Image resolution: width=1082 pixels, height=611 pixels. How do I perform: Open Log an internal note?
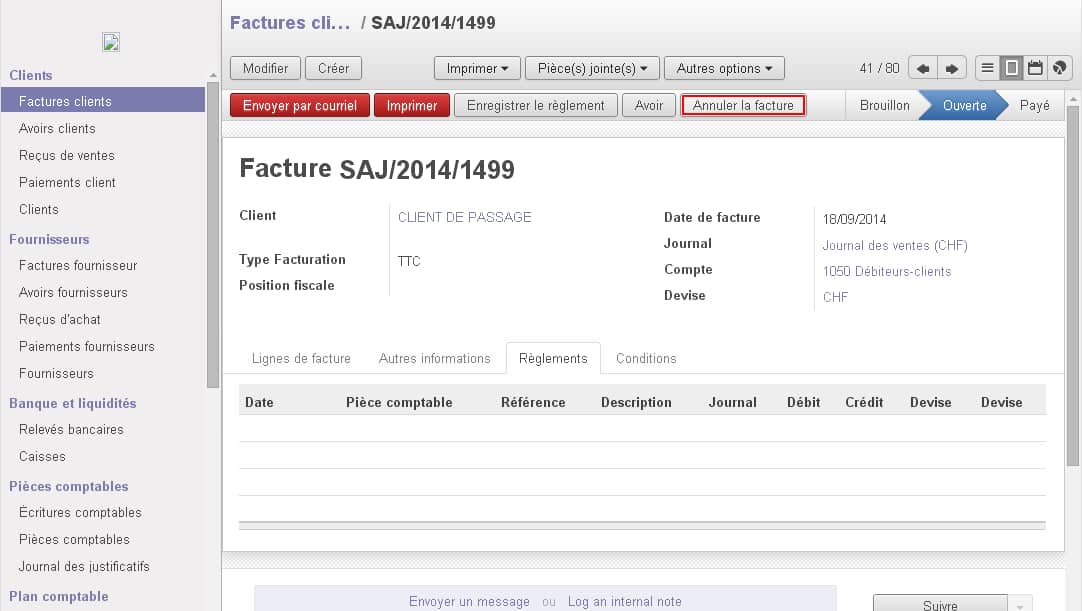pyautogui.click(x=625, y=602)
